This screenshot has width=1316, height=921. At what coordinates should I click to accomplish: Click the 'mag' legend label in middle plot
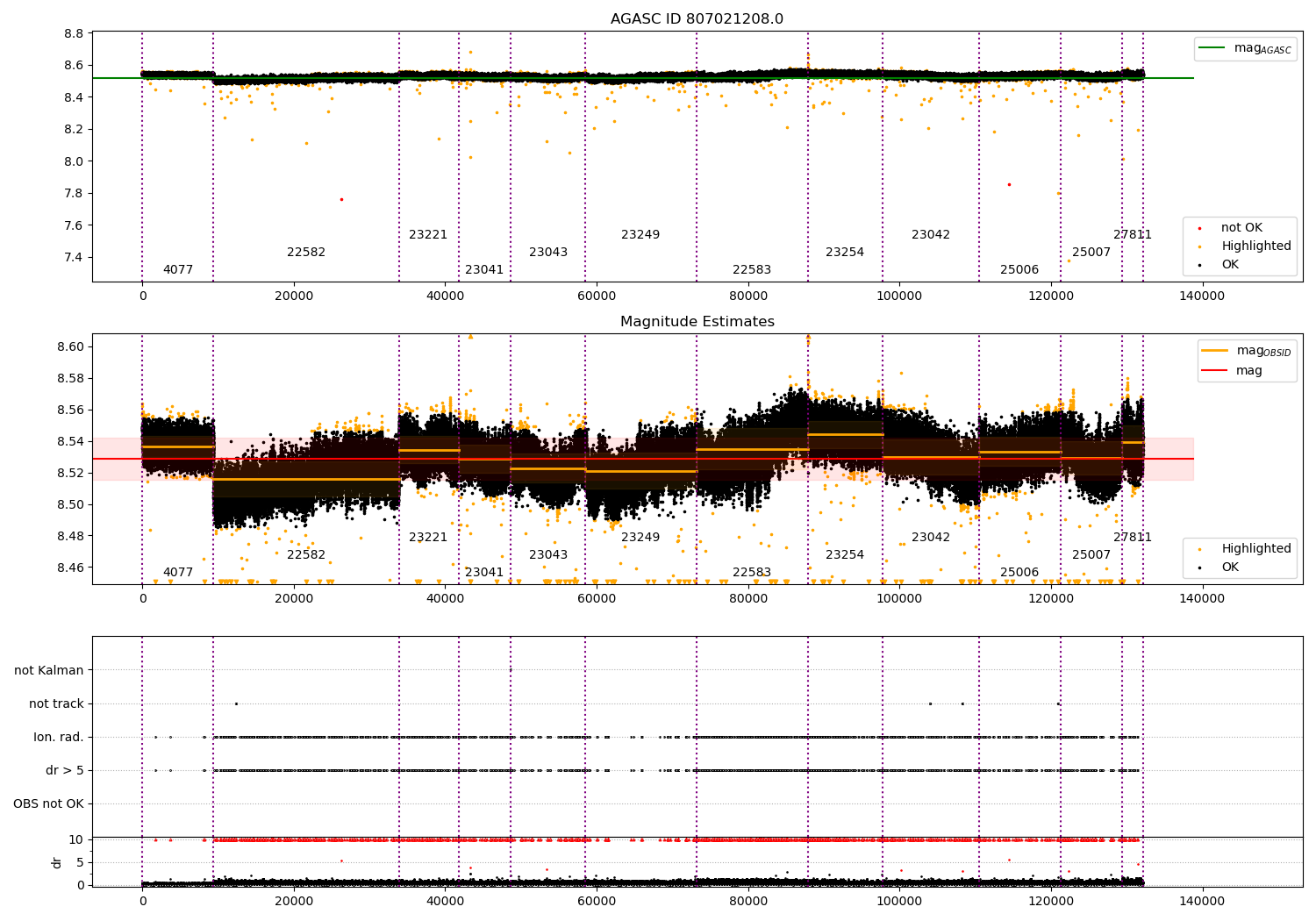(1249, 371)
